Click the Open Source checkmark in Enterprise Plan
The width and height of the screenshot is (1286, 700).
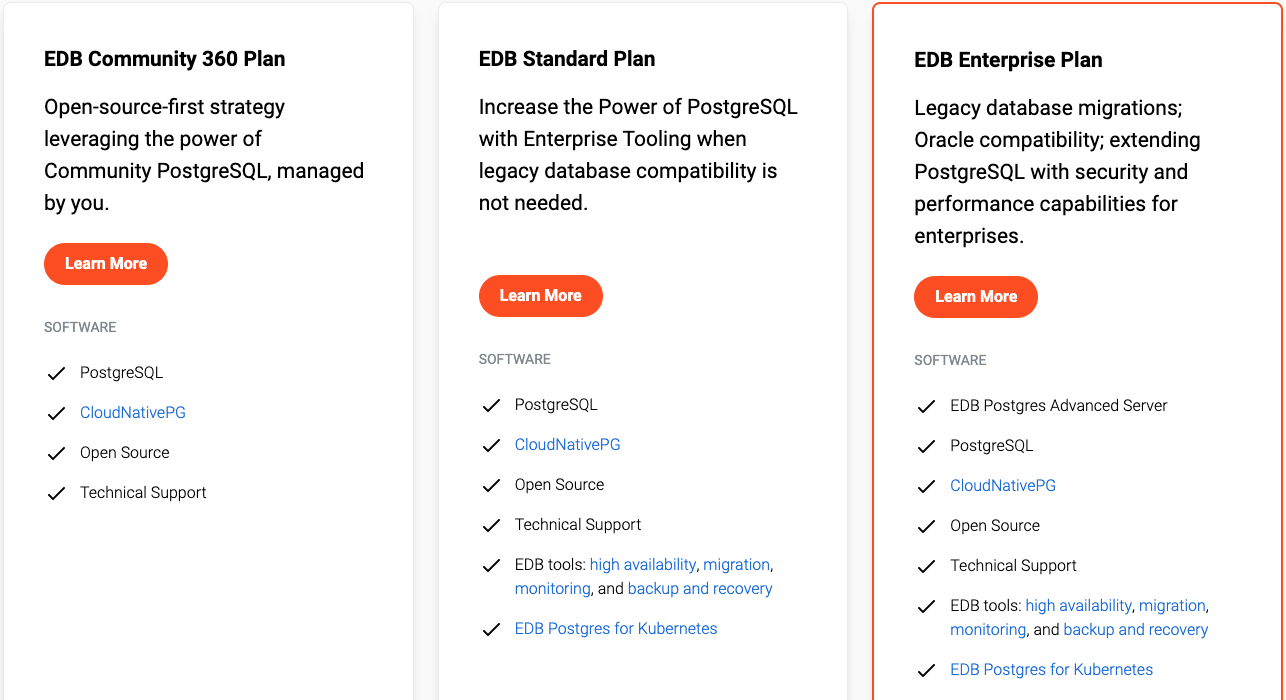click(x=926, y=525)
